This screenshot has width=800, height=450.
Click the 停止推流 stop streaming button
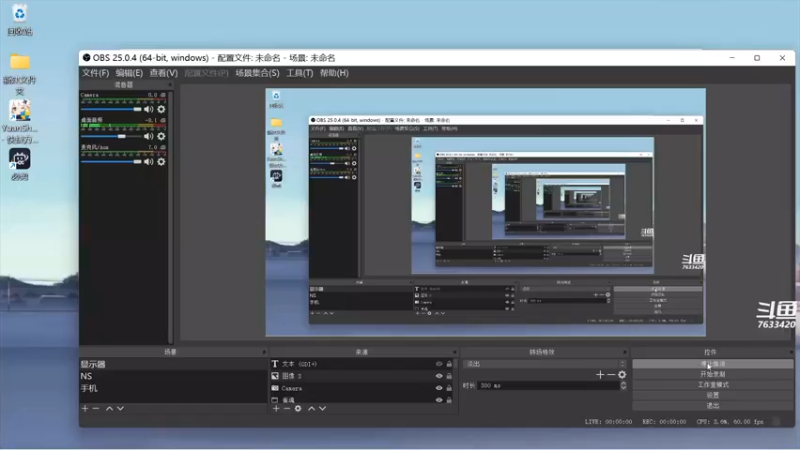pos(713,364)
